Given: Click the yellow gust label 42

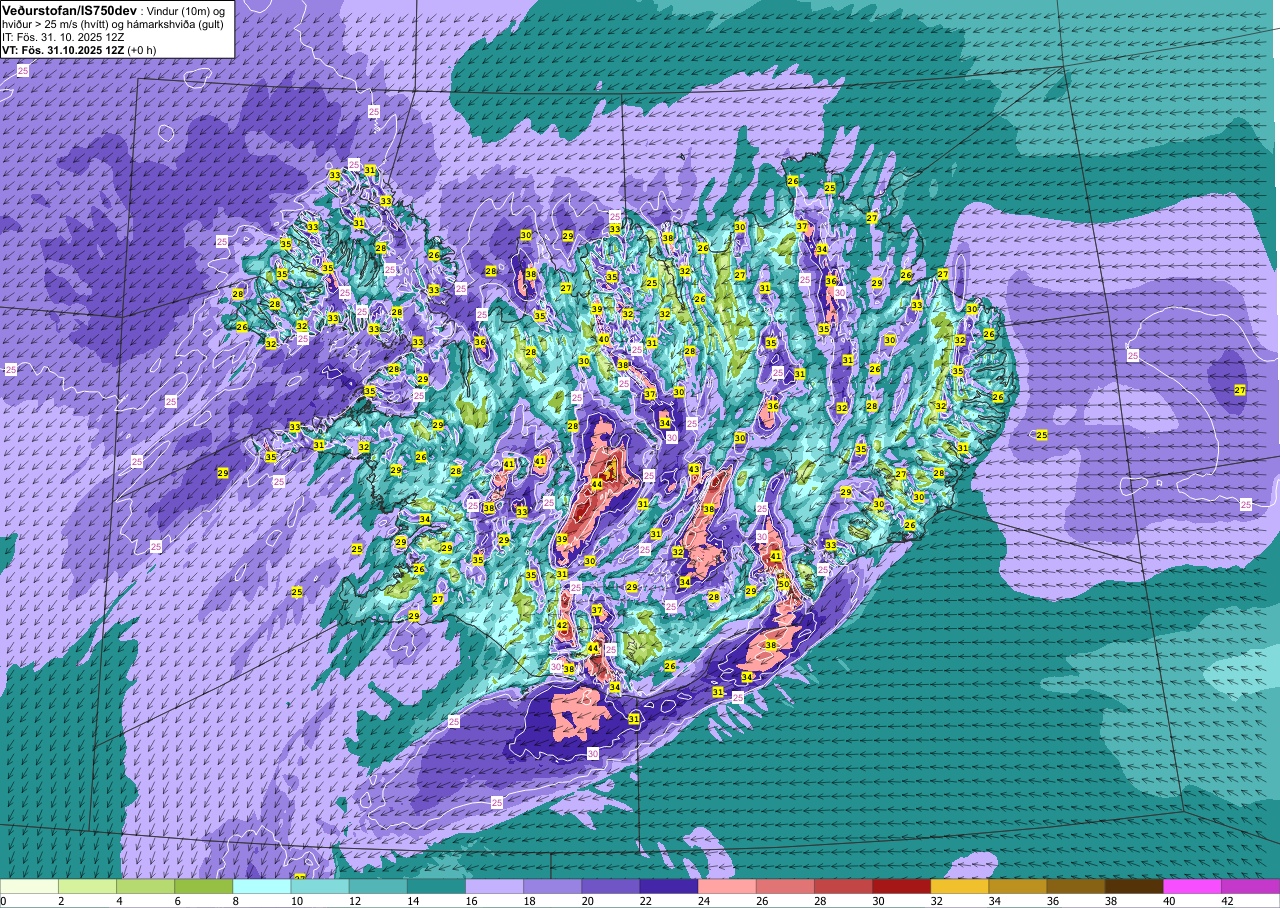Looking at the screenshot, I should (x=562, y=626).
